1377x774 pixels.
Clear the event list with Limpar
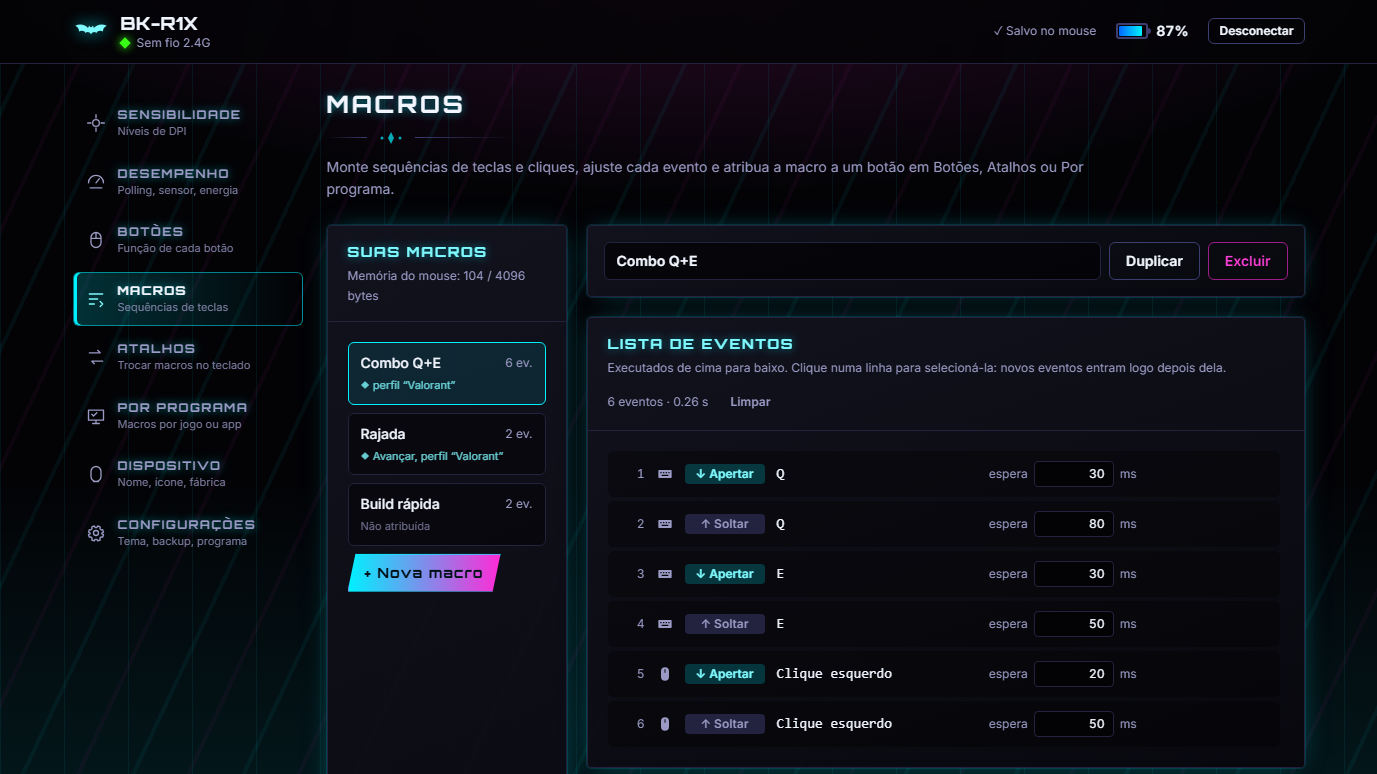tap(750, 402)
